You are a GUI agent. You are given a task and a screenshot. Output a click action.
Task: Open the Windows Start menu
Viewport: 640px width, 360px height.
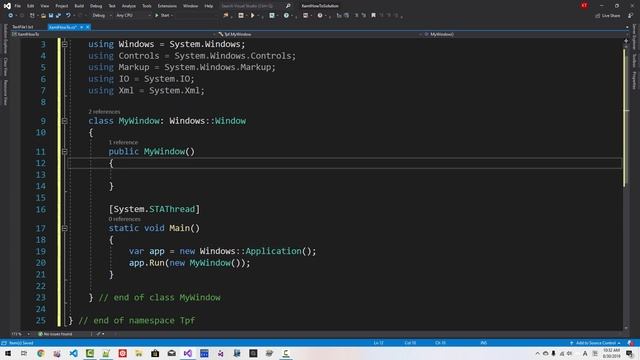pos(8,353)
